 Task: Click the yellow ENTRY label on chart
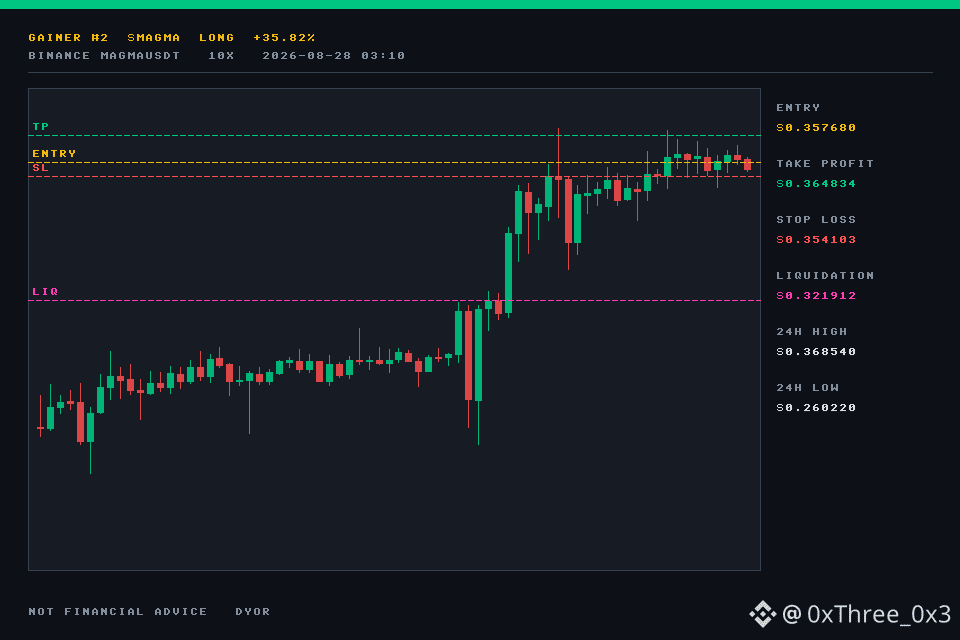pos(54,154)
